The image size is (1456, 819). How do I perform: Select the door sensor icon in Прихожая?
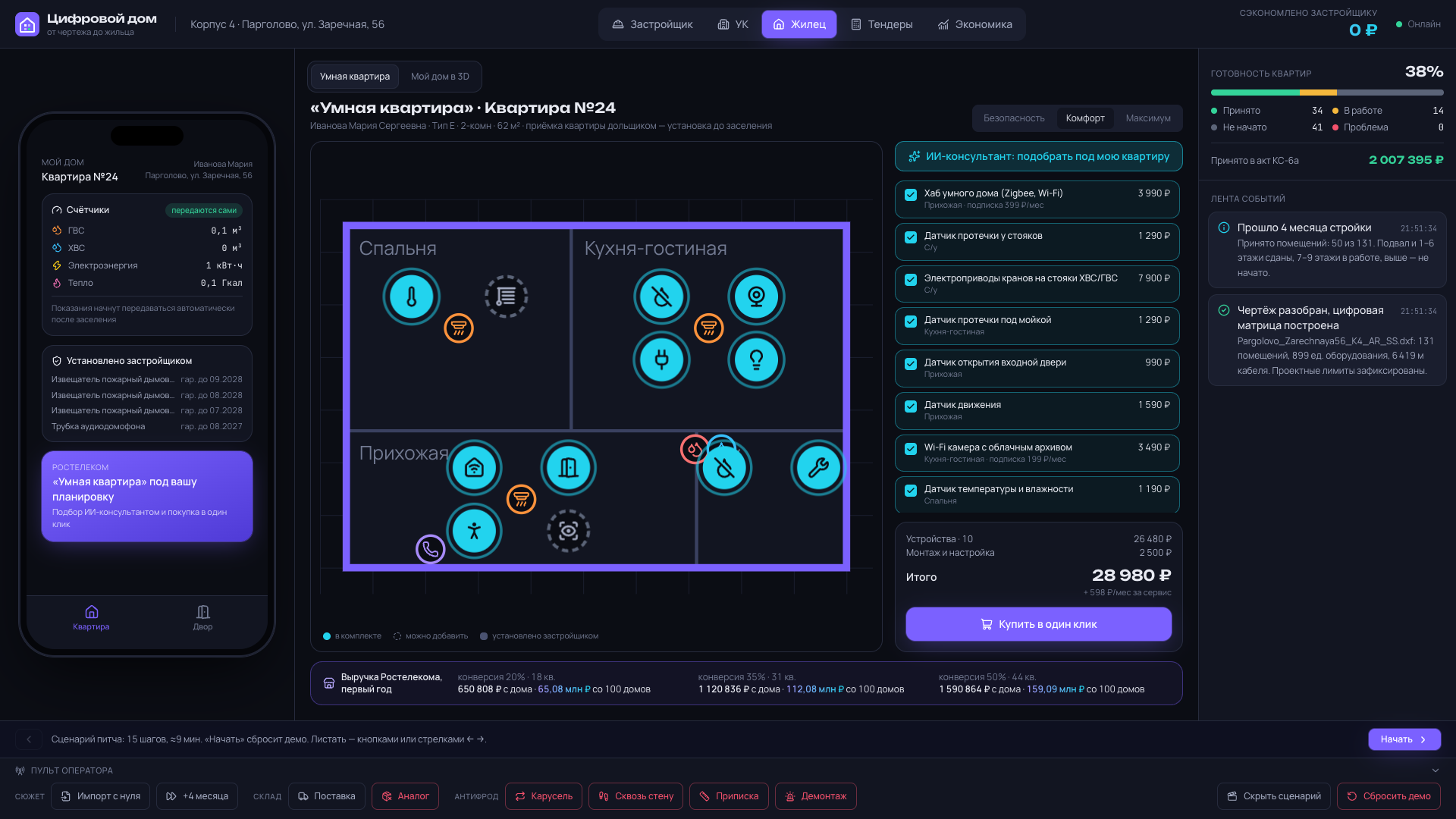568,467
